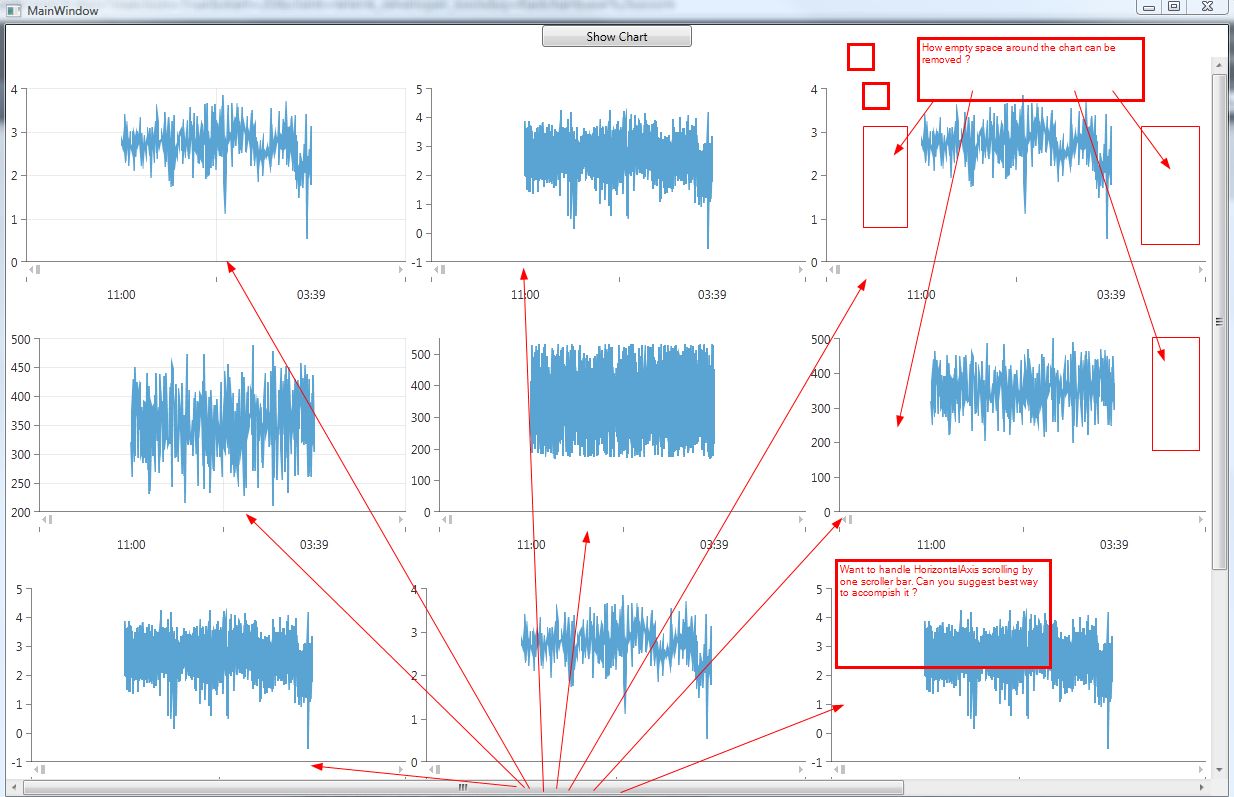This screenshot has height=797, width=1234.
Task: Click the window's vertical scrollbar up arrow
Action: 1219,65
